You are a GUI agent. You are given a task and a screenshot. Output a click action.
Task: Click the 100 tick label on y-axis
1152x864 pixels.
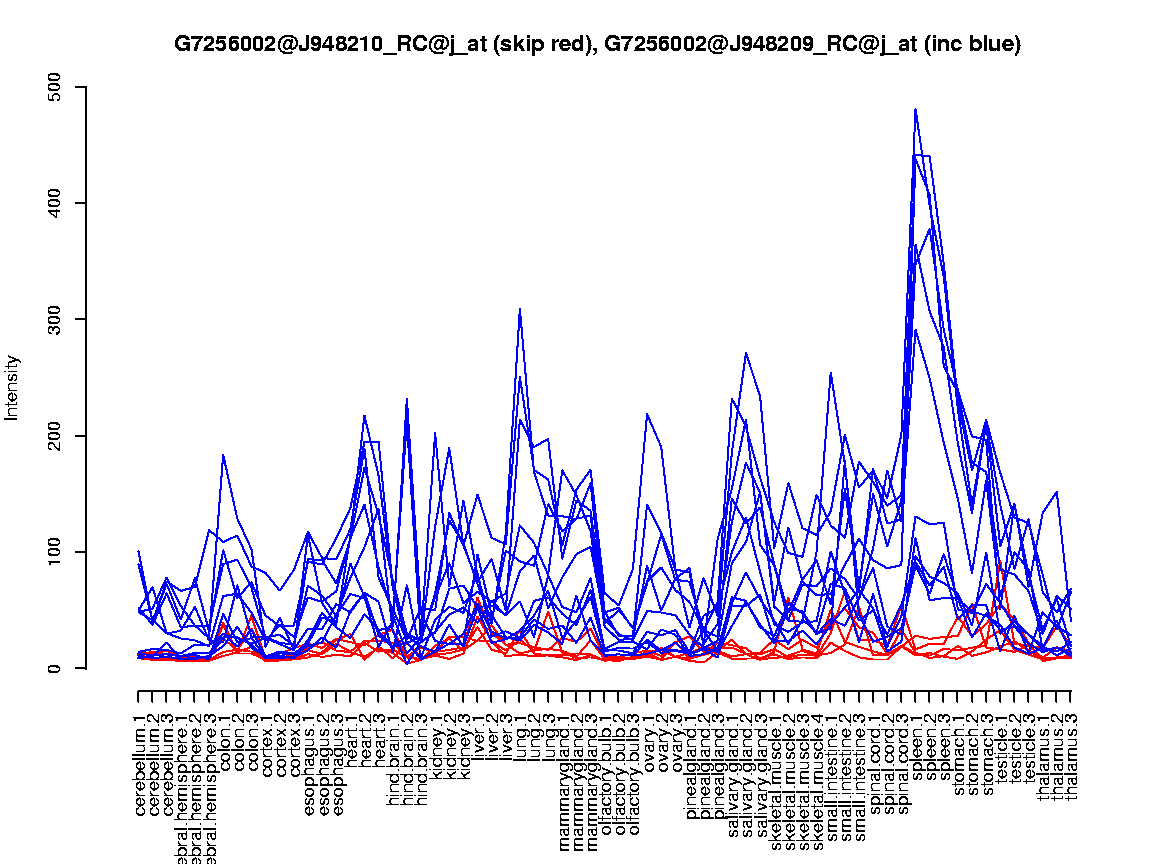[56, 552]
